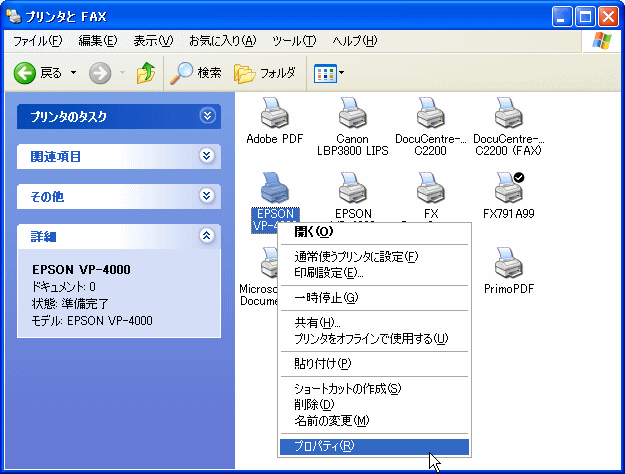Select the DocuCentre C2200 (FAX) printer
The image size is (625, 474).
(509, 113)
